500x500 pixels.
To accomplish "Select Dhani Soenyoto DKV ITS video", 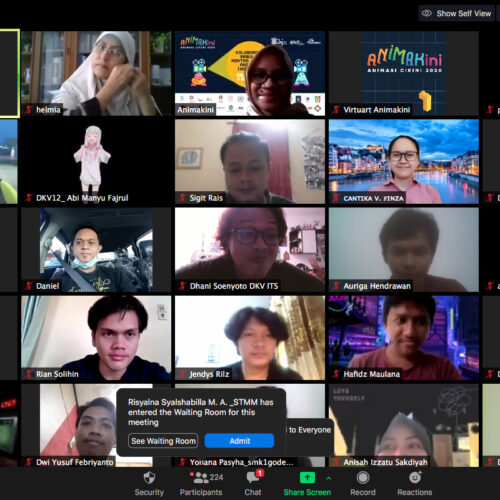I will click(250, 250).
